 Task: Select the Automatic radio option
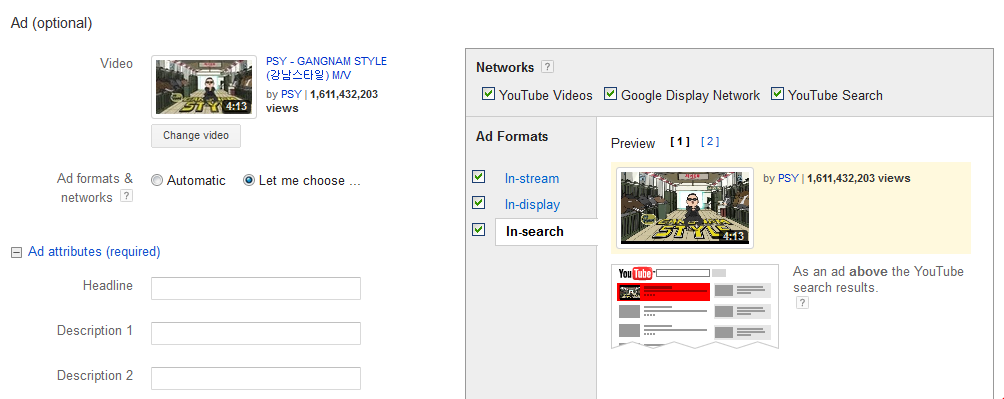point(157,181)
